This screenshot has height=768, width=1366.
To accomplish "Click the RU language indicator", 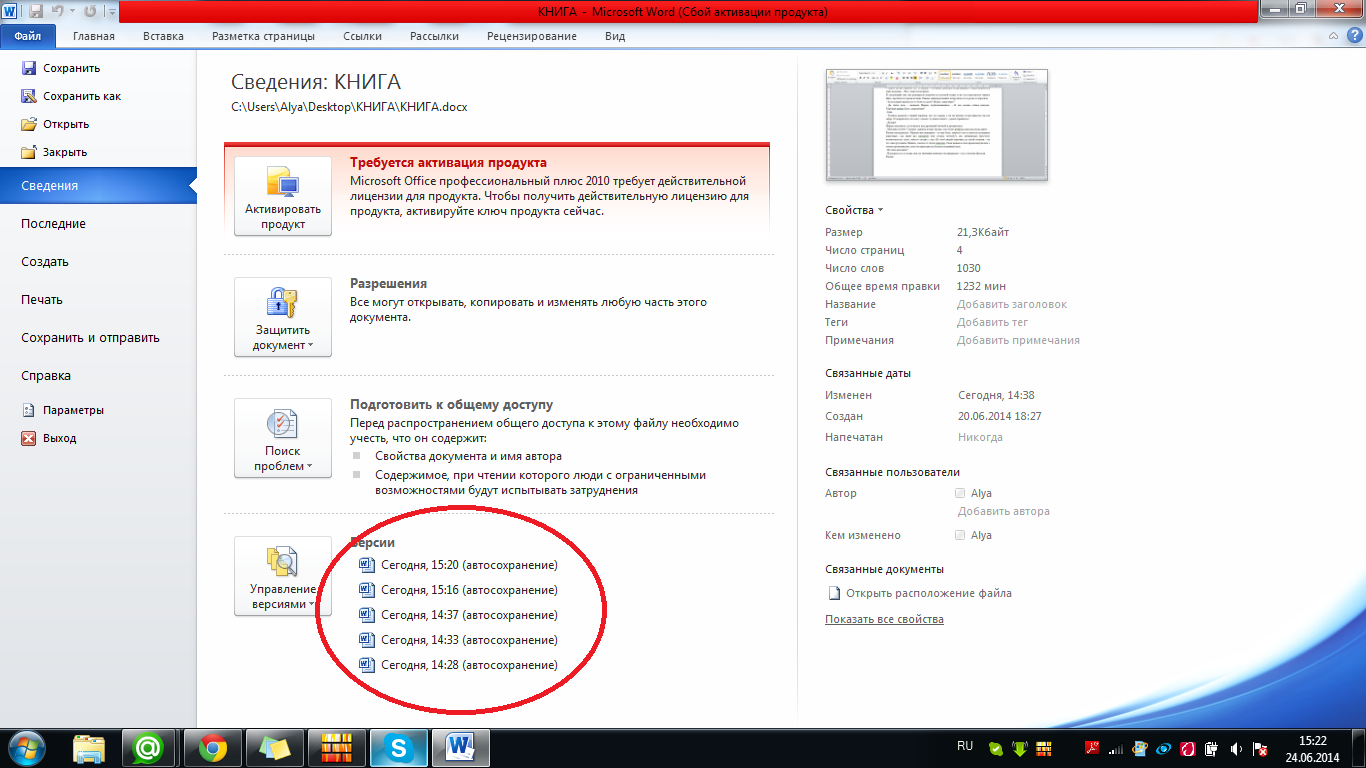I will tap(965, 747).
